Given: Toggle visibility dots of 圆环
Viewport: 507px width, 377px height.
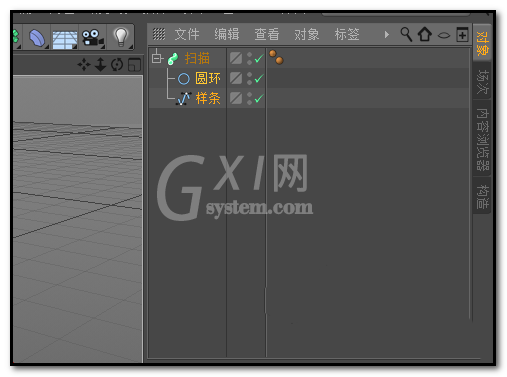Looking at the screenshot, I should (249, 78).
